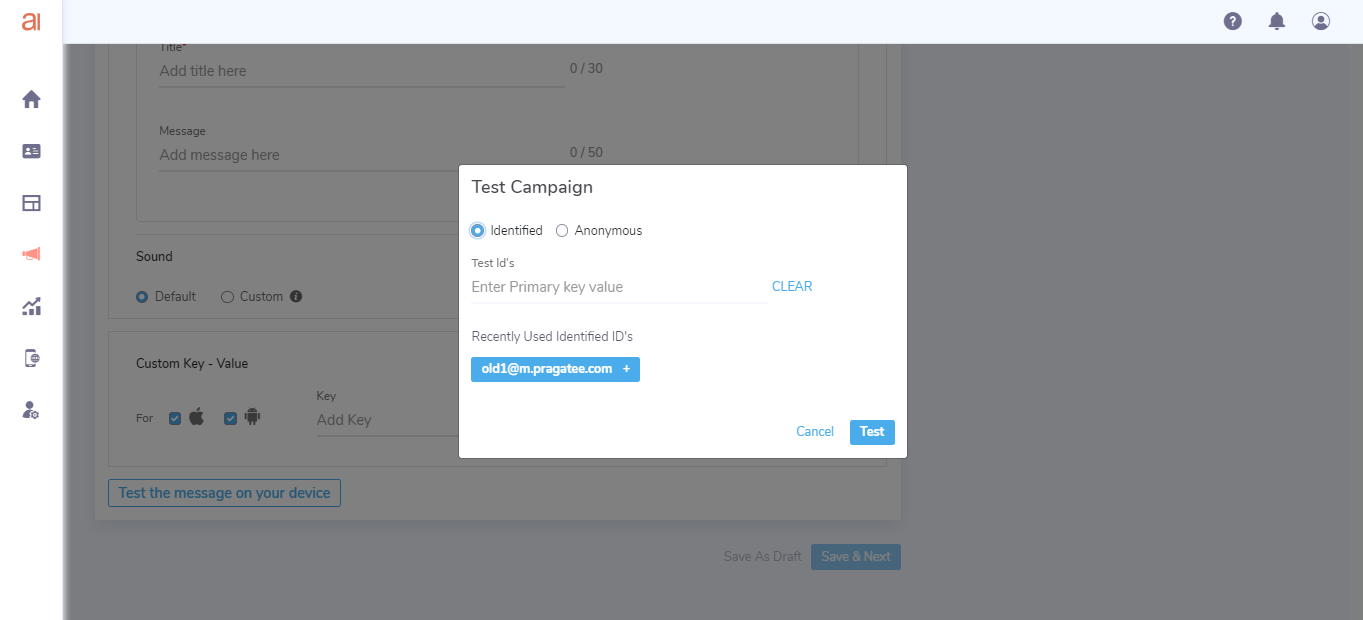Open the analytics chart icon in sidebar

pyautogui.click(x=31, y=306)
